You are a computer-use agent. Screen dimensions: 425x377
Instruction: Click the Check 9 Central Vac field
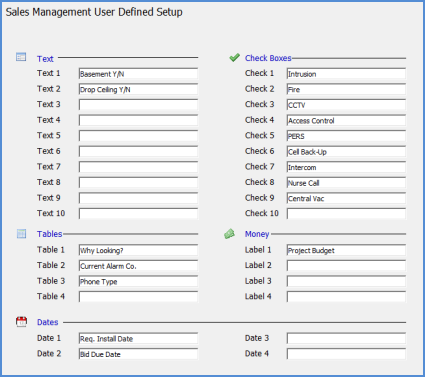click(346, 198)
